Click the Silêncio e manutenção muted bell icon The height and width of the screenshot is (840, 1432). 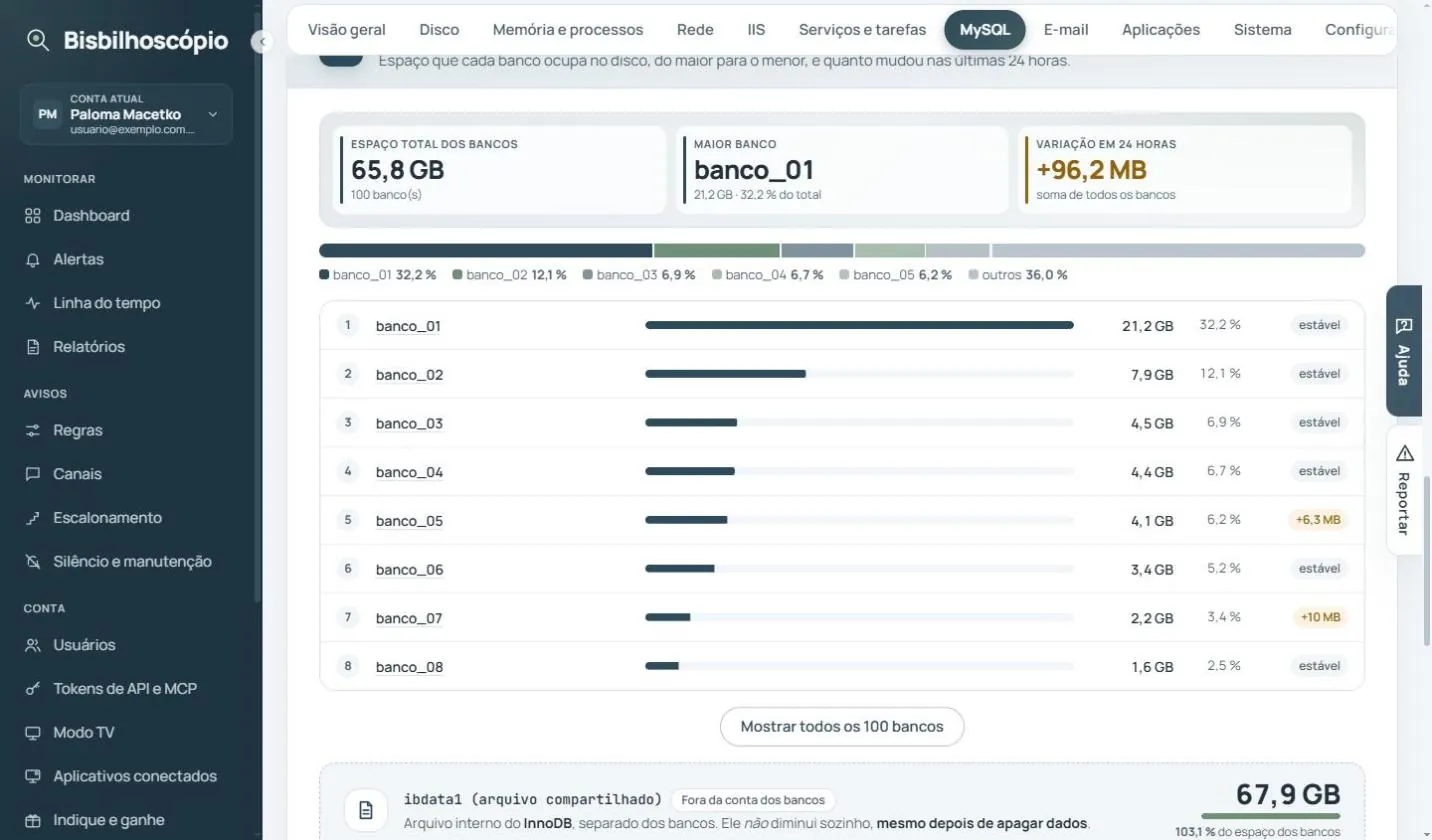click(33, 562)
